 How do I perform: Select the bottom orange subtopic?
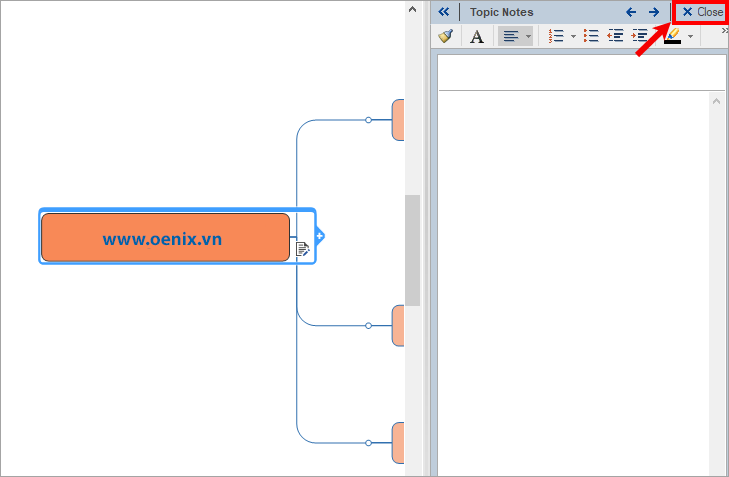[398, 443]
